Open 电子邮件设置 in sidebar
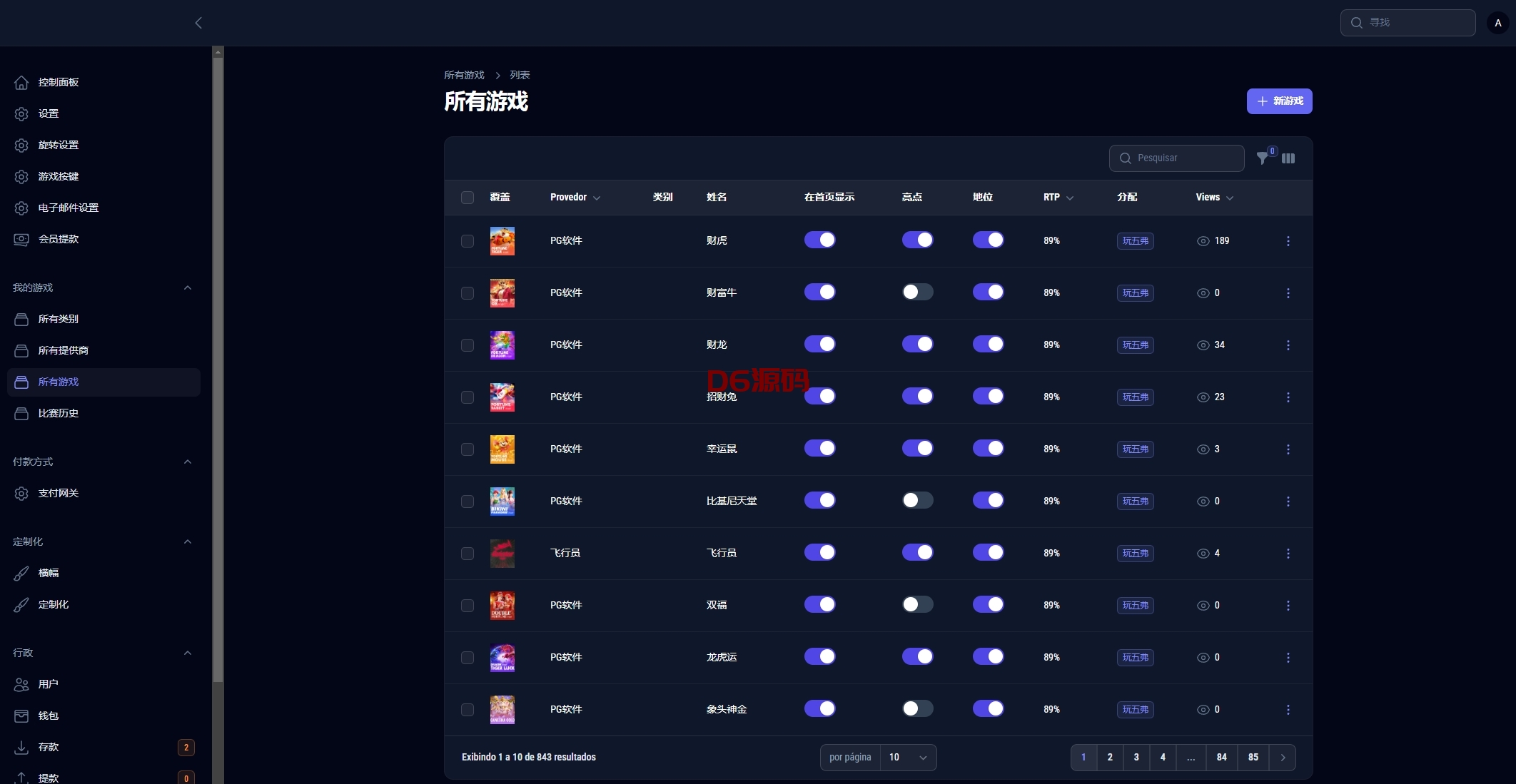This screenshot has width=1516, height=784. (x=103, y=208)
